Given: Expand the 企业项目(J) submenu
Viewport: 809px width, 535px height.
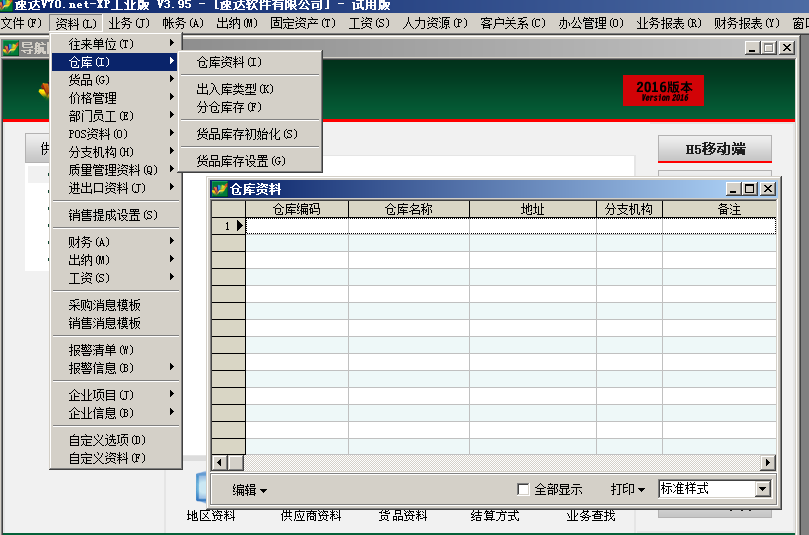Looking at the screenshot, I should (116, 395).
